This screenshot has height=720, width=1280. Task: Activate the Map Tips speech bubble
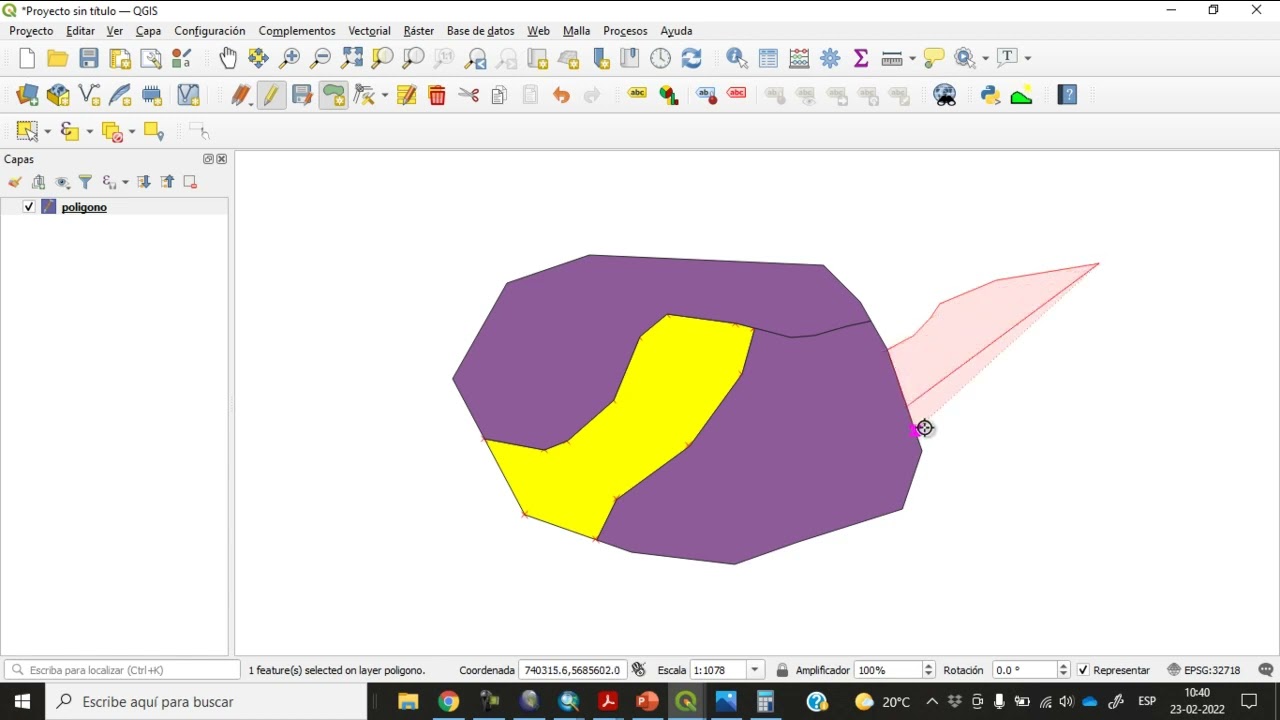click(934, 58)
